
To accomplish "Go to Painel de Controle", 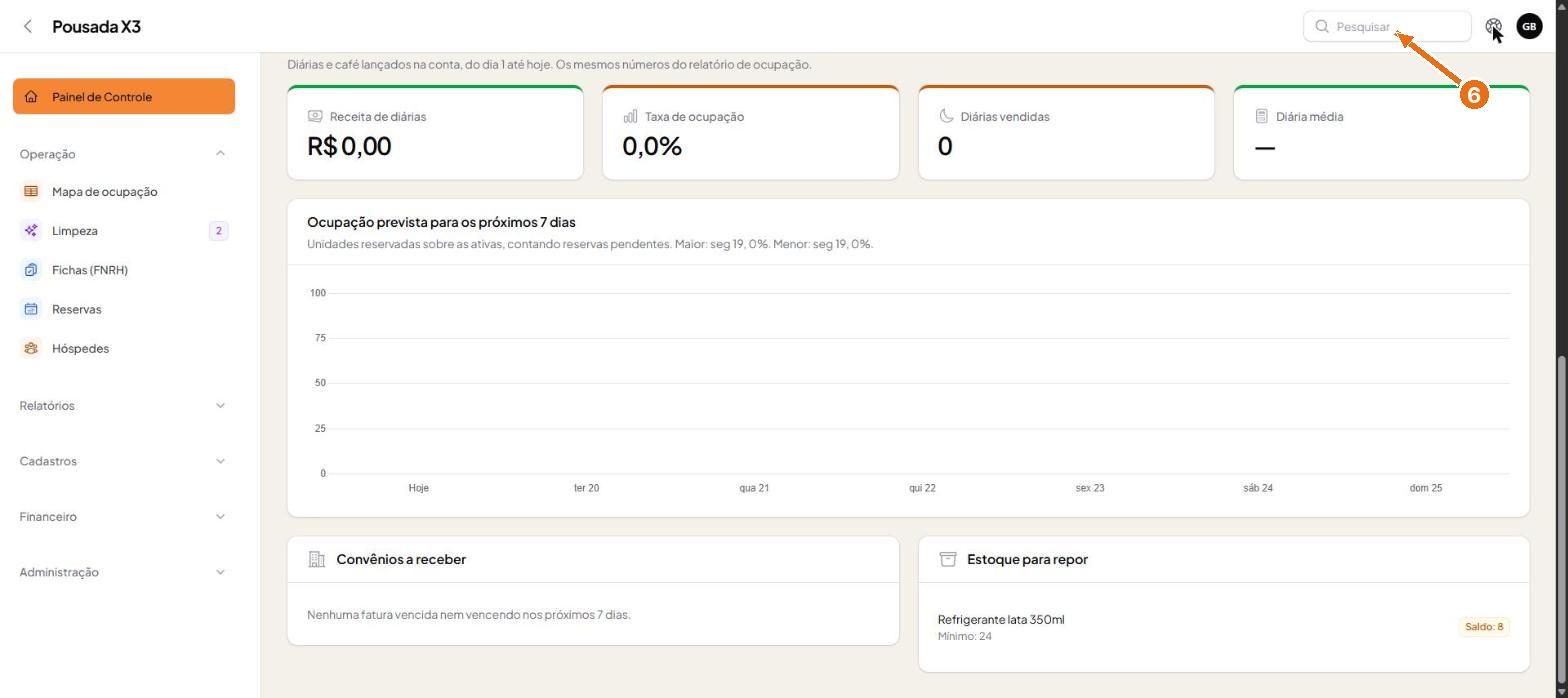I will [x=124, y=97].
